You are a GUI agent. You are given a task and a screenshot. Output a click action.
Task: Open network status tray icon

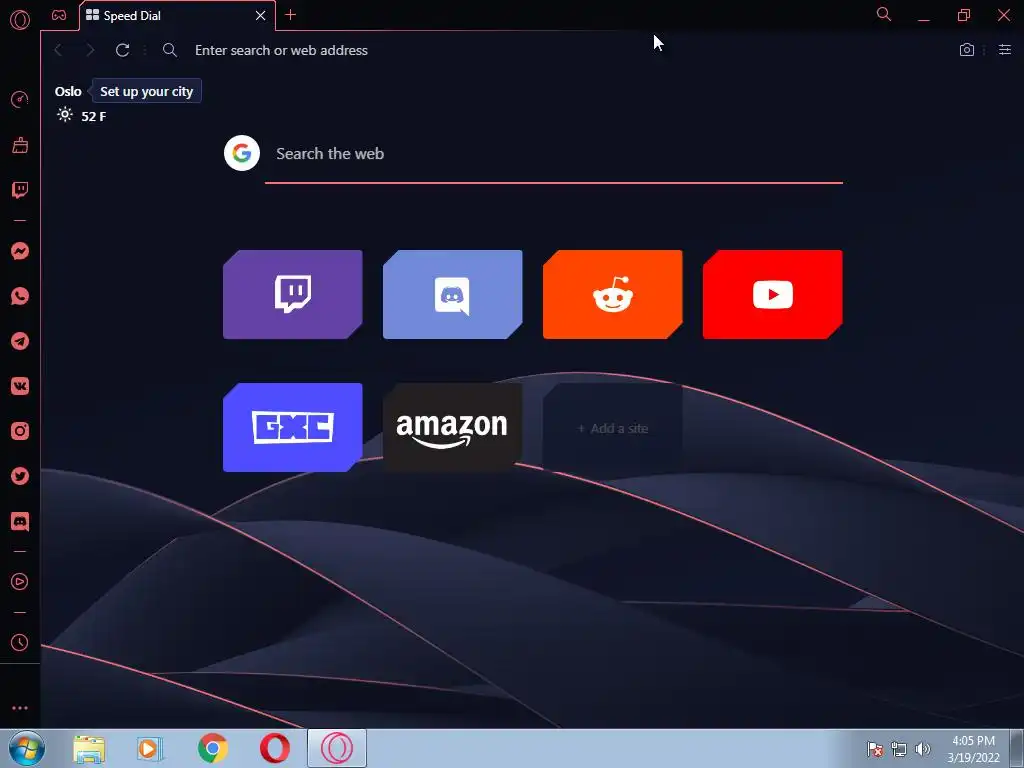coord(899,749)
